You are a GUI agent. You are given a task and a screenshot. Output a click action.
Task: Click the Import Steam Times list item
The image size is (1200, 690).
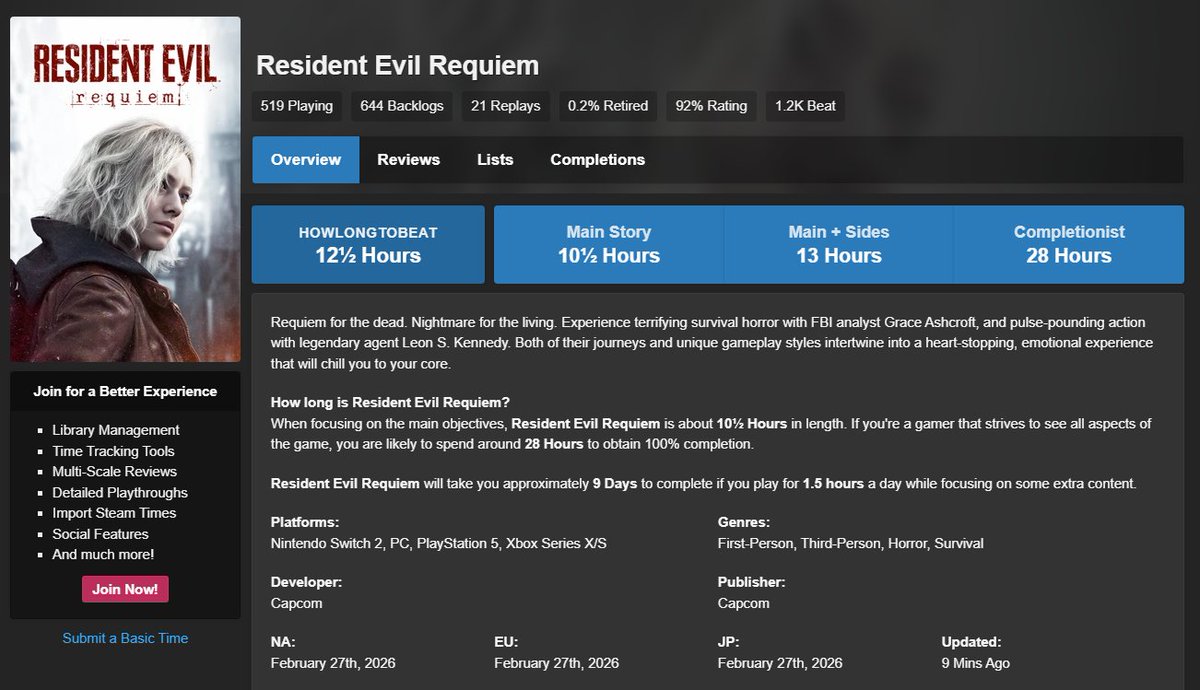[x=114, y=513]
